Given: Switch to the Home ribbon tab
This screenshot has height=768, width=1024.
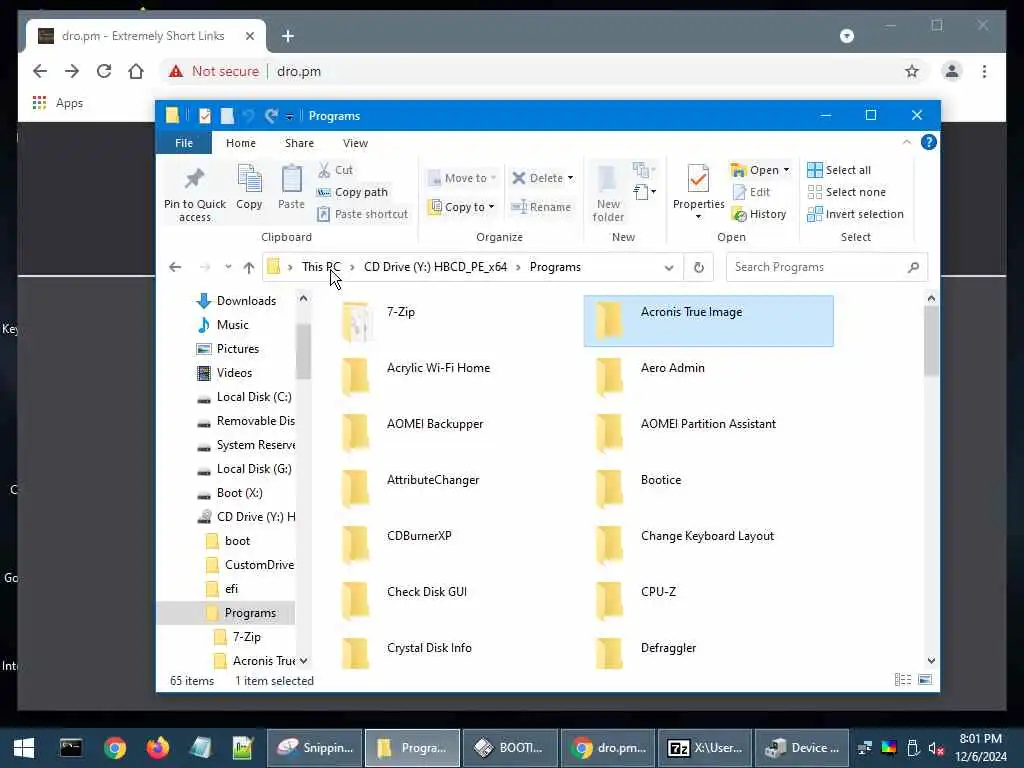Looking at the screenshot, I should click(240, 143).
